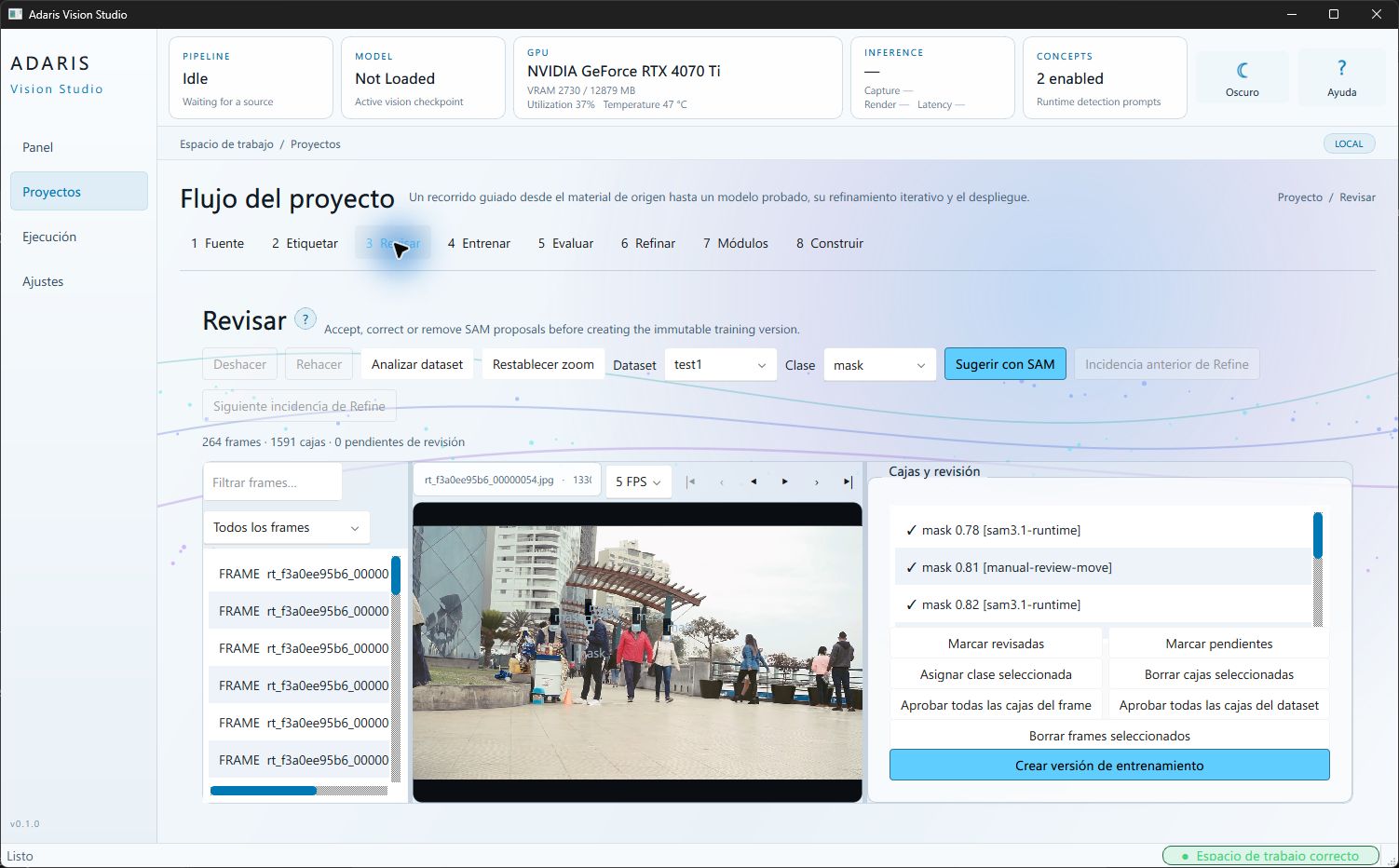Select the 5 Evaluar step tab
This screenshot has width=1399, height=868.
click(x=565, y=243)
